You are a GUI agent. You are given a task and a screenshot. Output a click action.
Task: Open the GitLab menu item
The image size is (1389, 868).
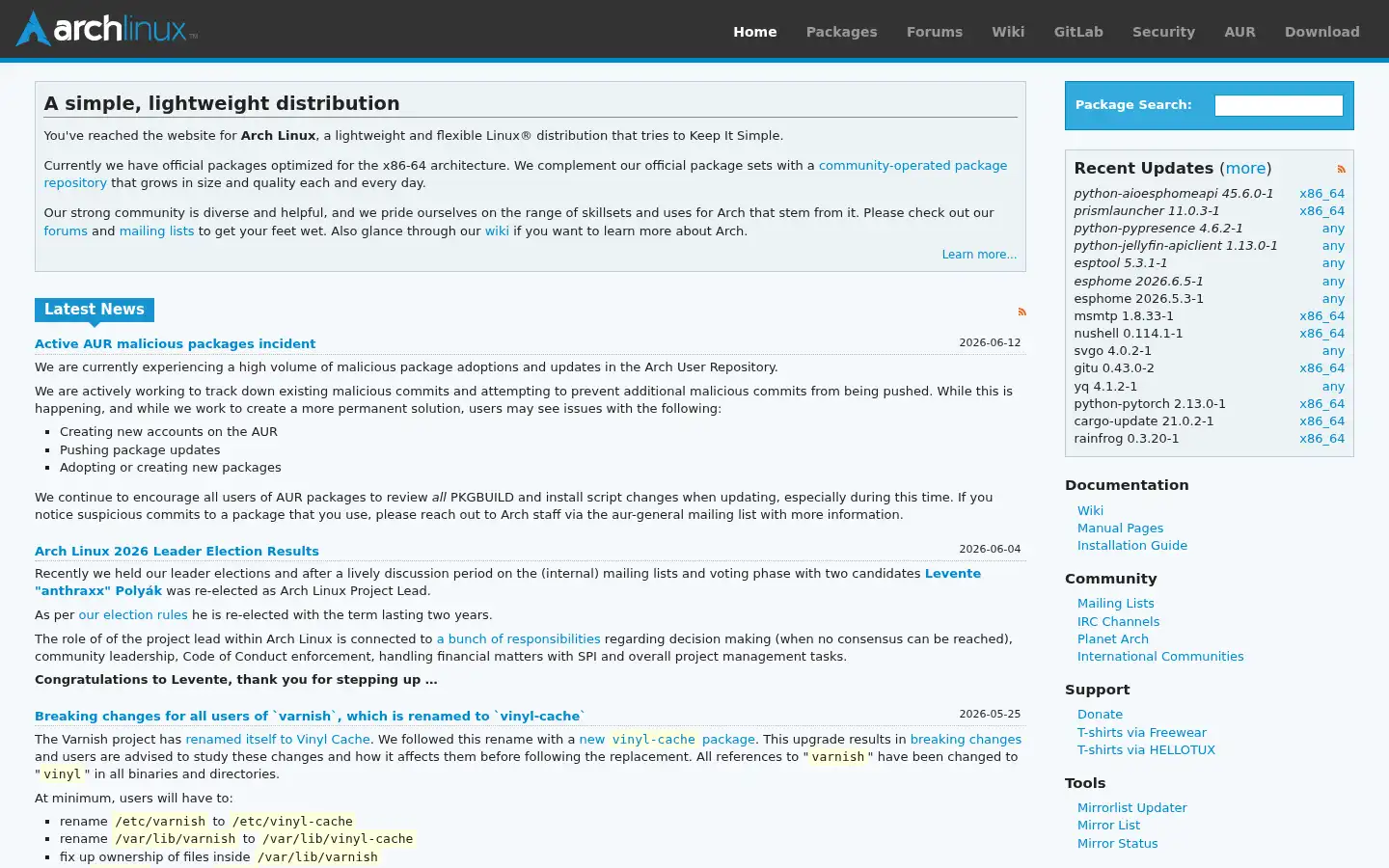point(1078,32)
